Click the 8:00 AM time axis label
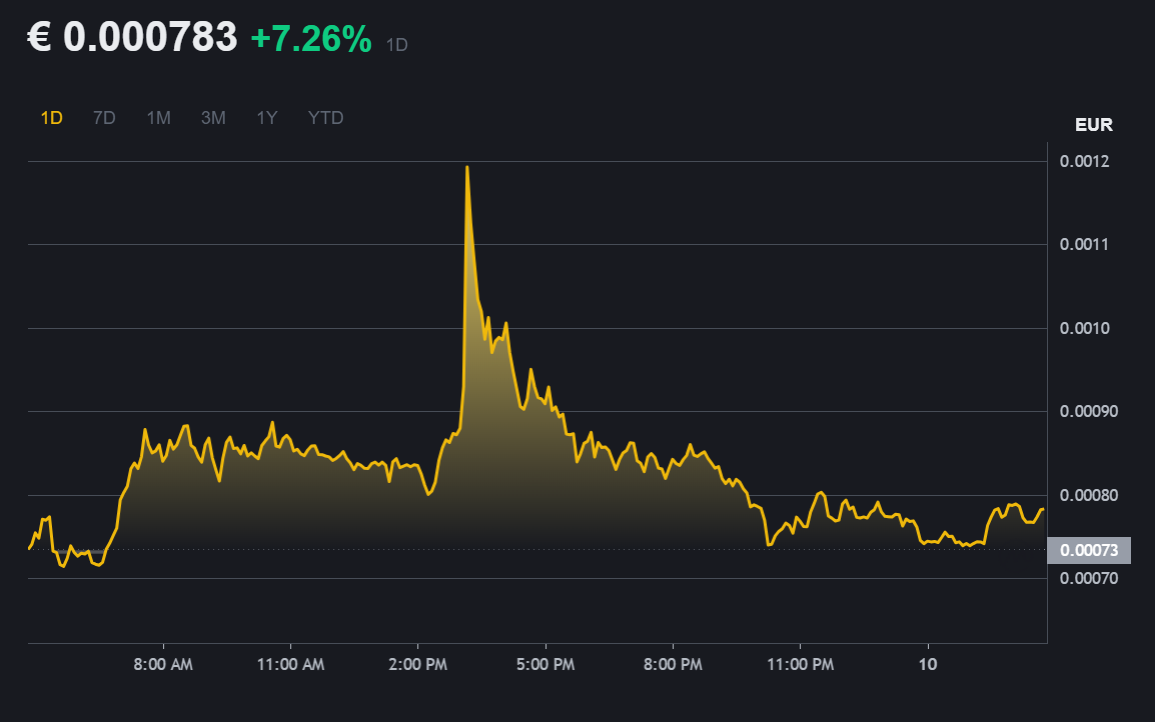The height and width of the screenshot is (722, 1155). coord(163,664)
